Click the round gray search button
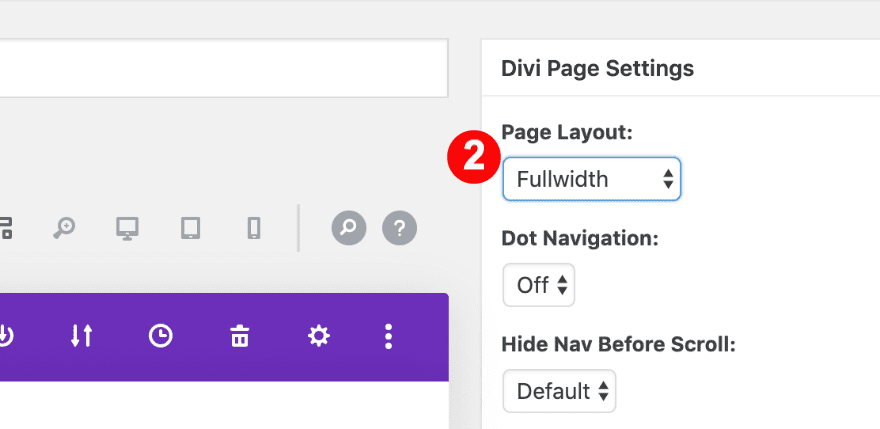The width and height of the screenshot is (880, 429). pyautogui.click(x=349, y=229)
